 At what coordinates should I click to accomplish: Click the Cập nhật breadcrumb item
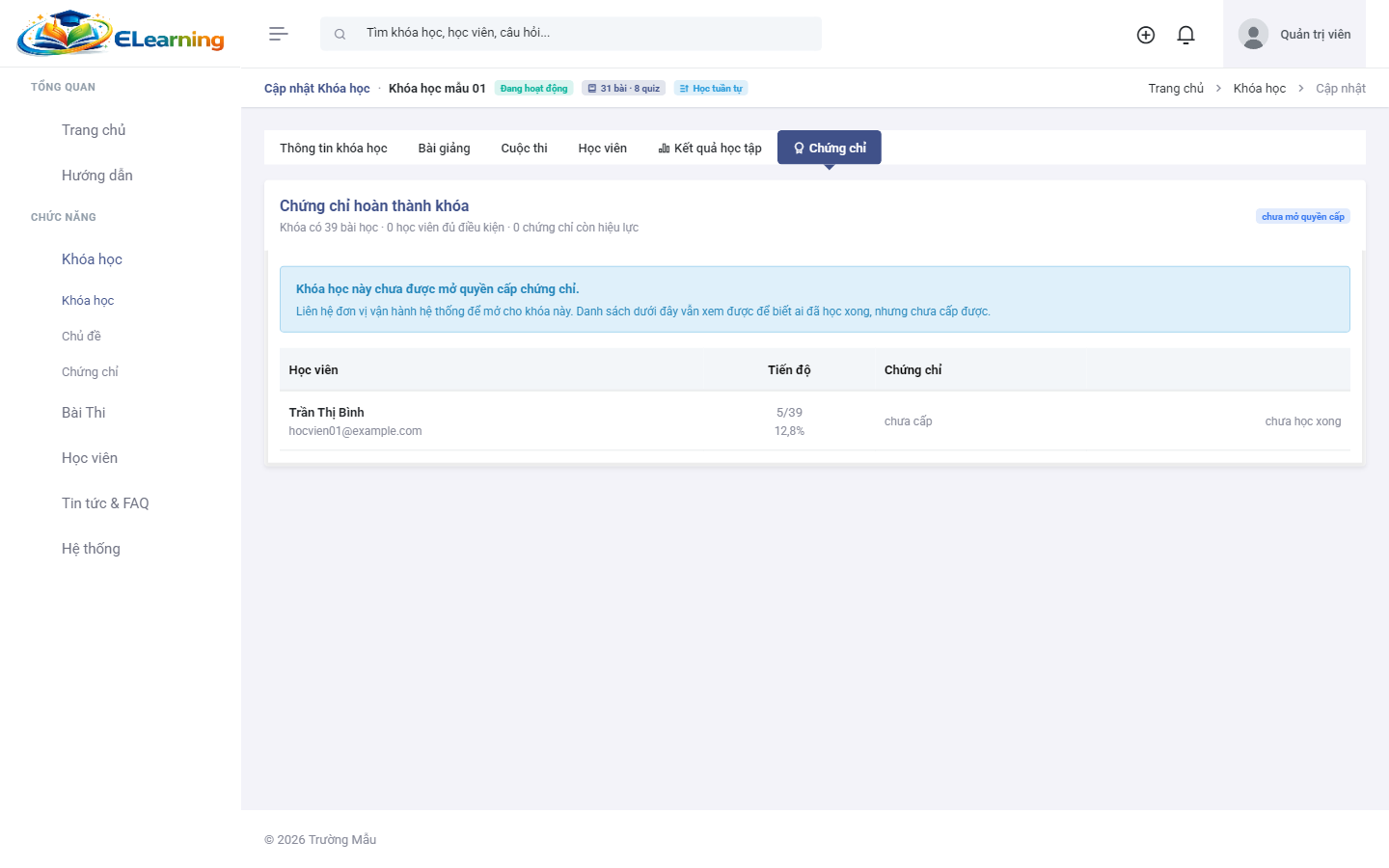click(1341, 89)
